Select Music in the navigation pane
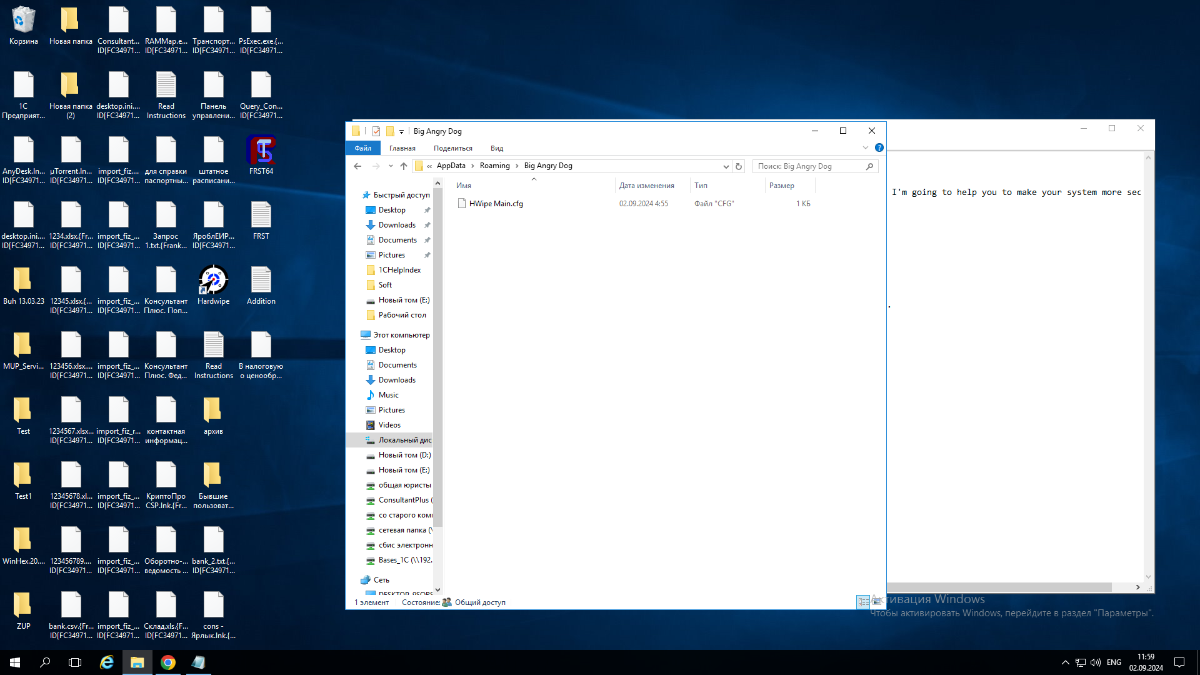Viewport: 1200px width, 675px height. pyautogui.click(x=388, y=395)
